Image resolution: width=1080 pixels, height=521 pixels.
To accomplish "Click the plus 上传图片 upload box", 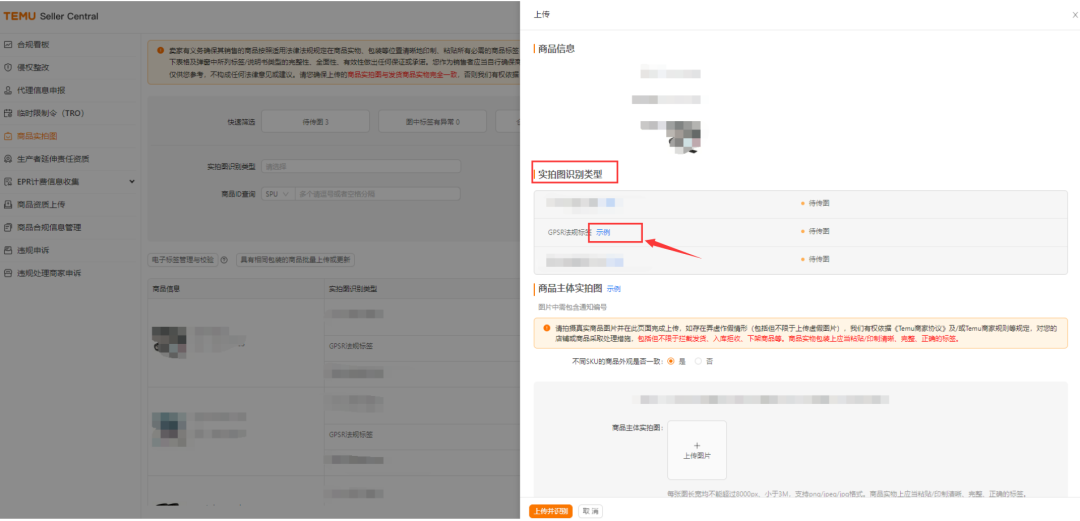I will coord(696,450).
